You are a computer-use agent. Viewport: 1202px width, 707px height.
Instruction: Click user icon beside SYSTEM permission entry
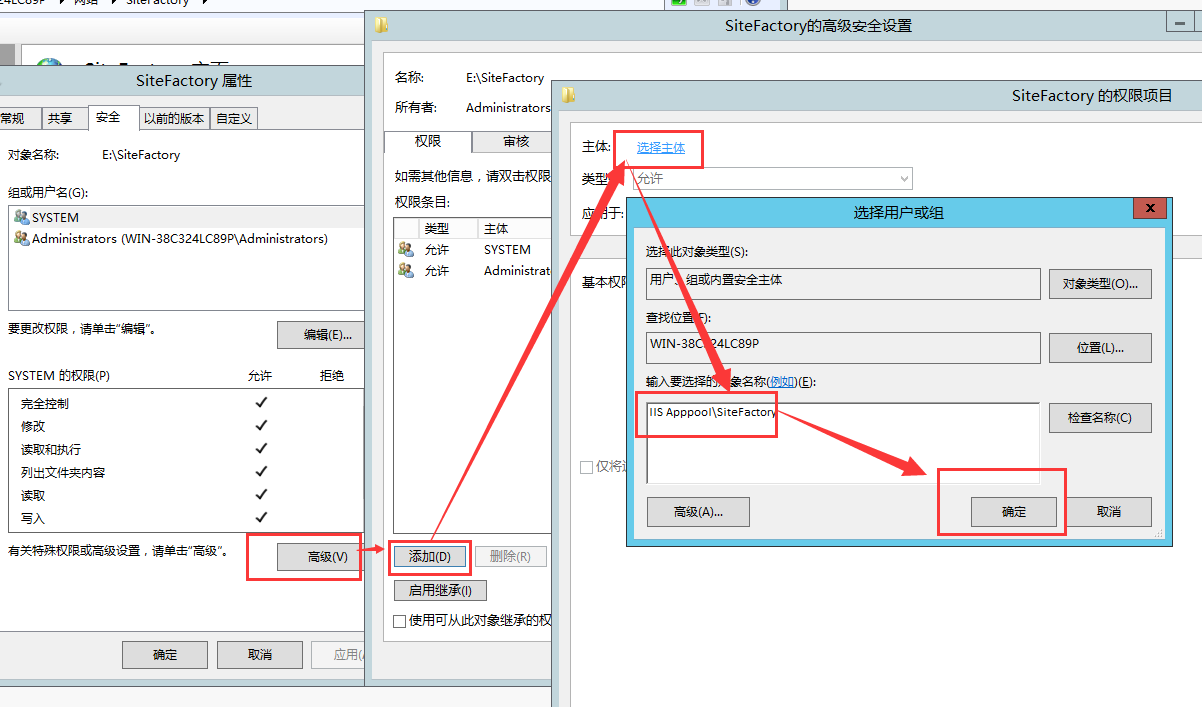(406, 249)
